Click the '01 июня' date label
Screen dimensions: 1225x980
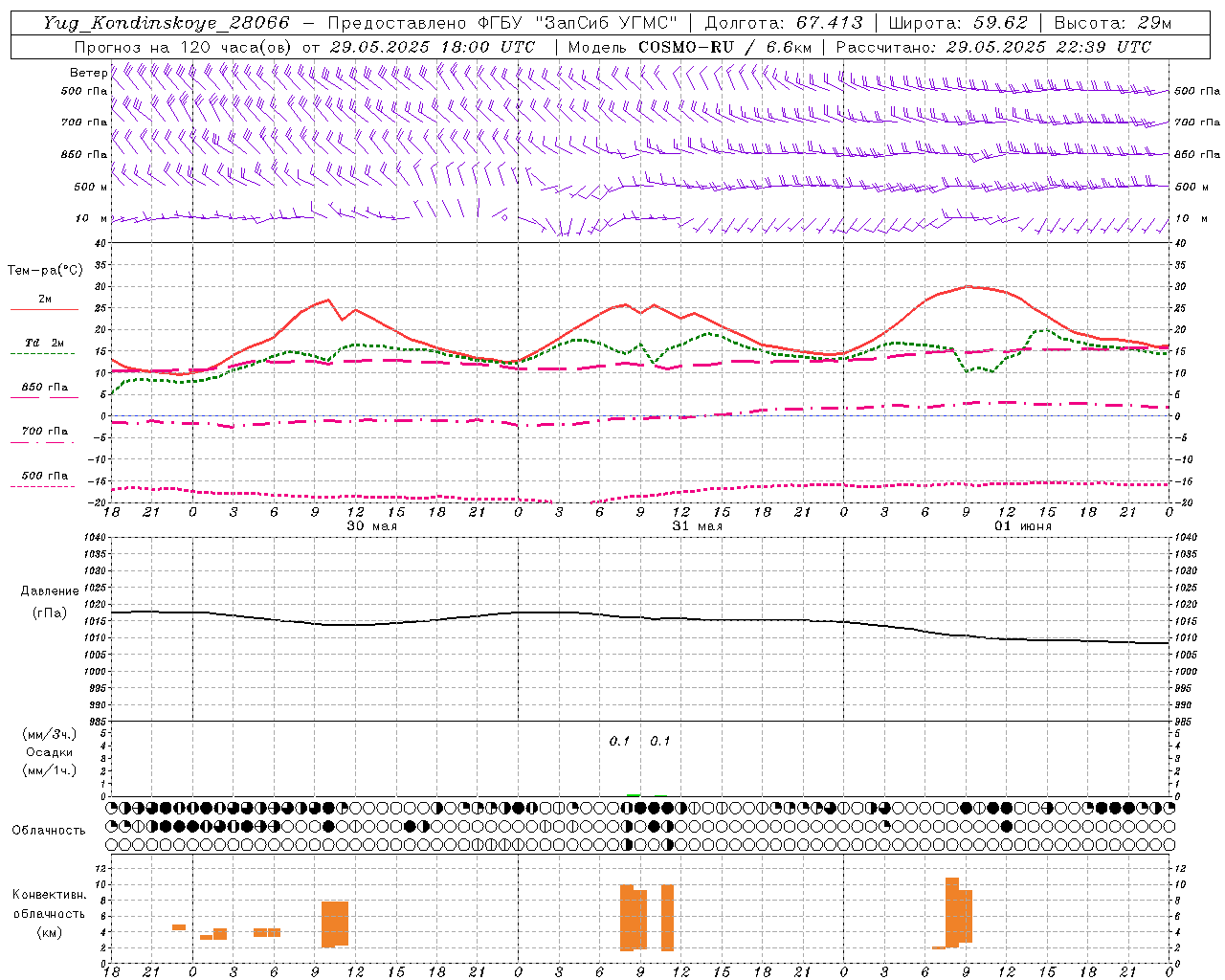click(1022, 526)
